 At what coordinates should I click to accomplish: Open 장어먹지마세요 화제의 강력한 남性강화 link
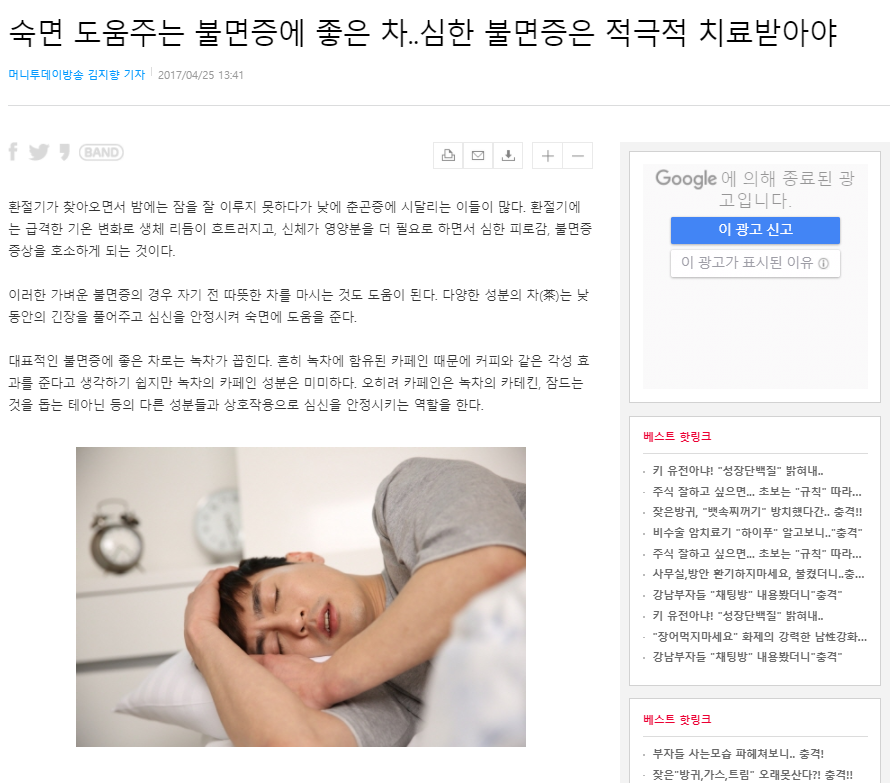point(760,637)
